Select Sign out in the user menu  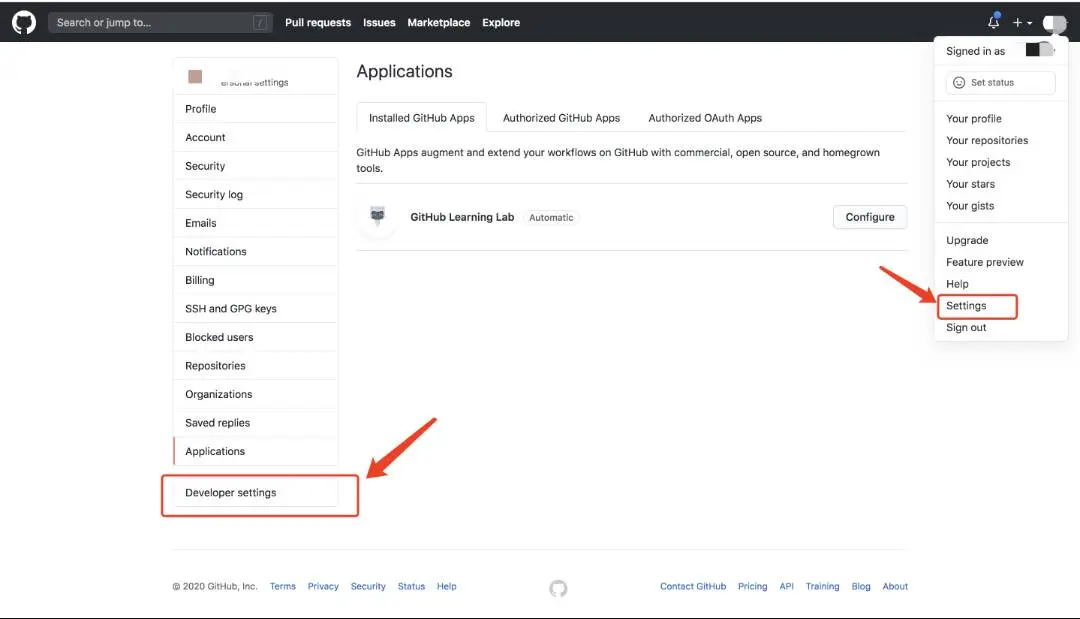[966, 328]
